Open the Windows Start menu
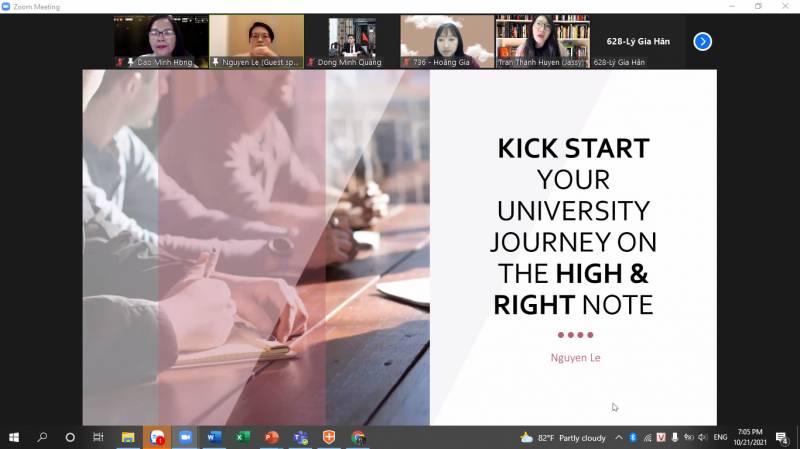Viewport: 800px width, 449px height. coord(14,437)
